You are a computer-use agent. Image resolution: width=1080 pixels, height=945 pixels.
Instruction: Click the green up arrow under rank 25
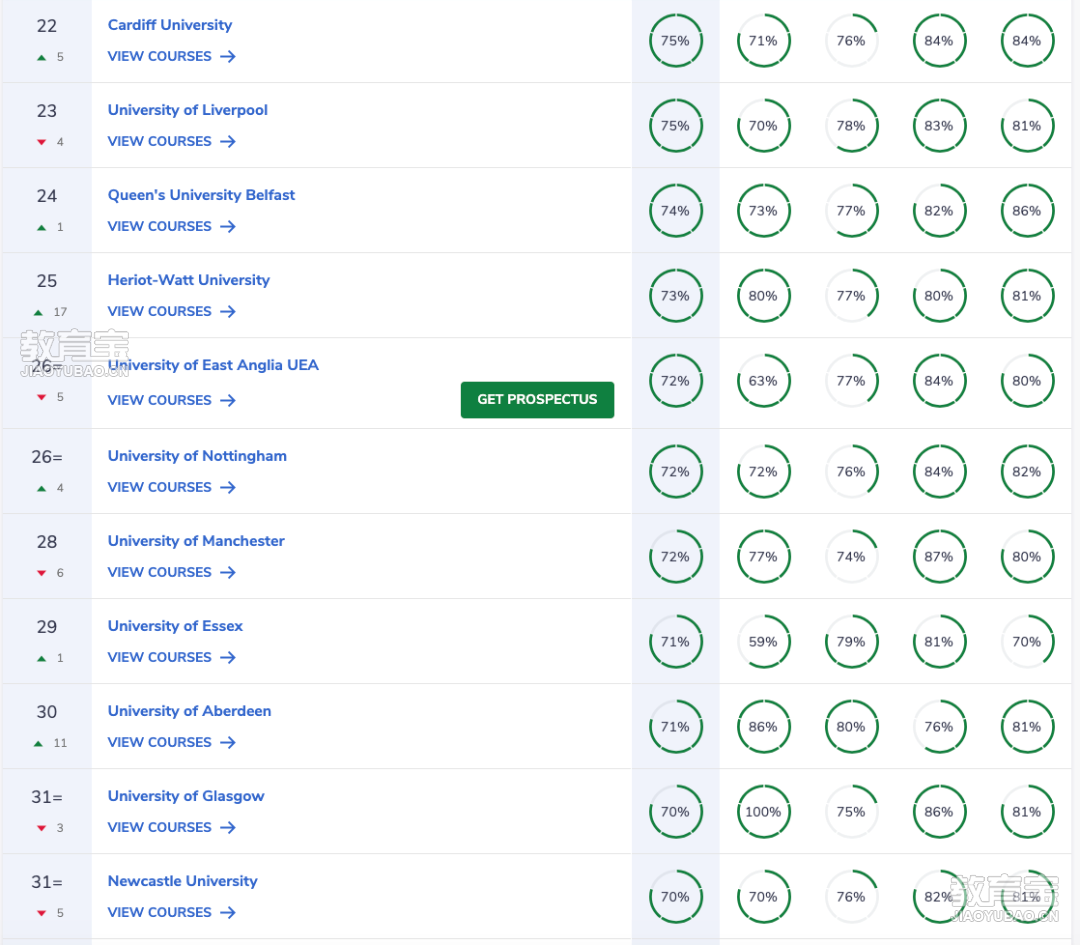(39, 313)
